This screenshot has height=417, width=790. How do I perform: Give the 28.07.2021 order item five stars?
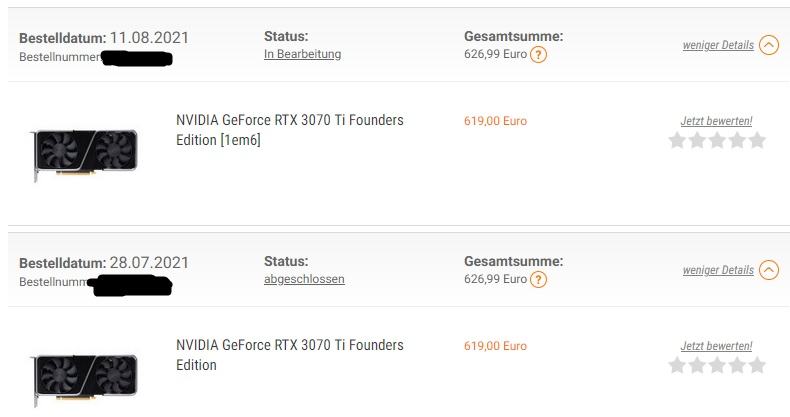pyautogui.click(x=757, y=366)
